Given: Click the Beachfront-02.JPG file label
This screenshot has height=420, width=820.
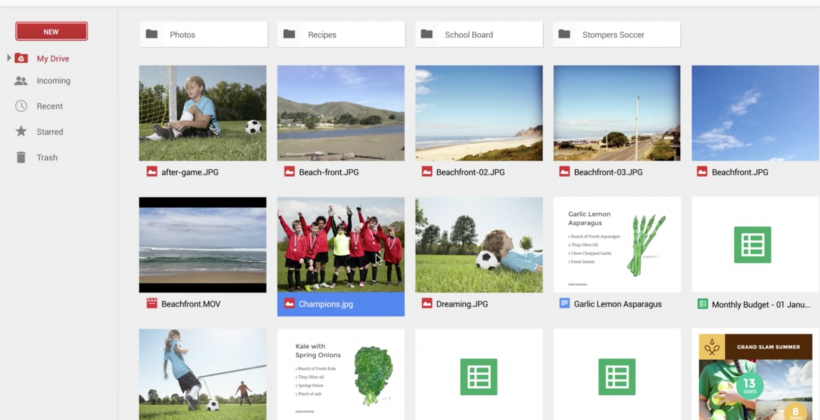Looking at the screenshot, I should click(470, 172).
